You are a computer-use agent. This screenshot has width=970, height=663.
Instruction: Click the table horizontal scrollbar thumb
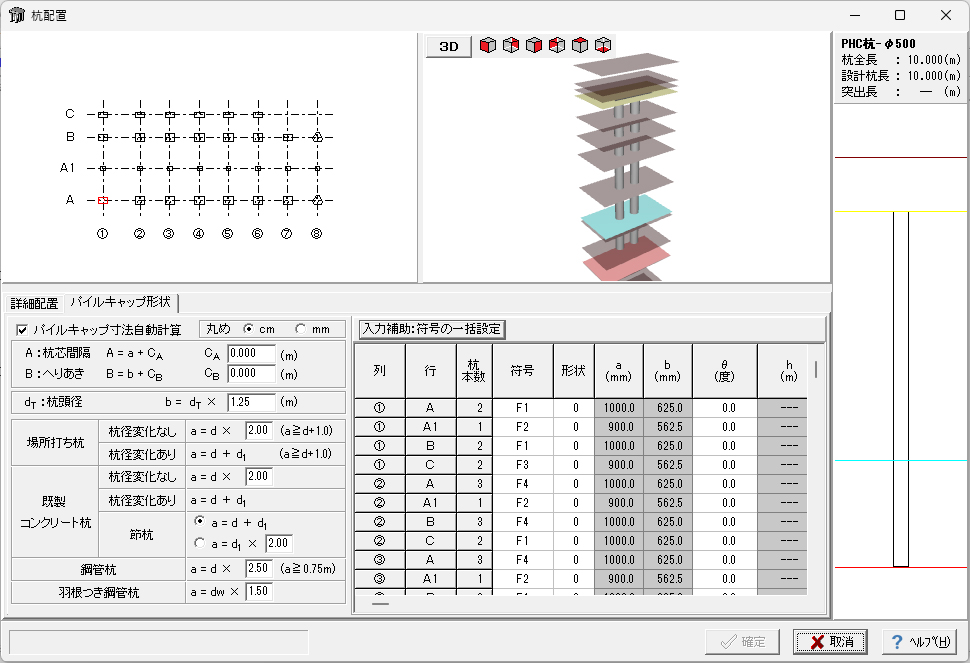point(380,603)
